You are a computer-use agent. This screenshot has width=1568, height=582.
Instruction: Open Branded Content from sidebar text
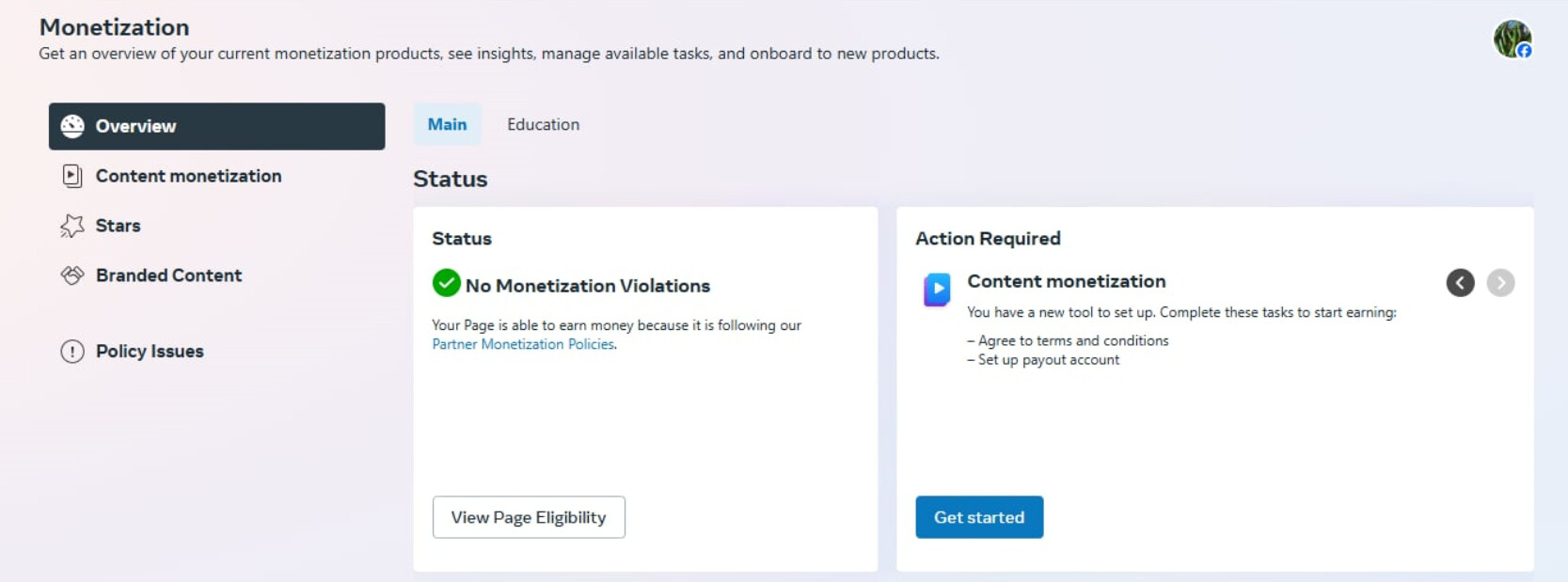pyautogui.click(x=168, y=275)
